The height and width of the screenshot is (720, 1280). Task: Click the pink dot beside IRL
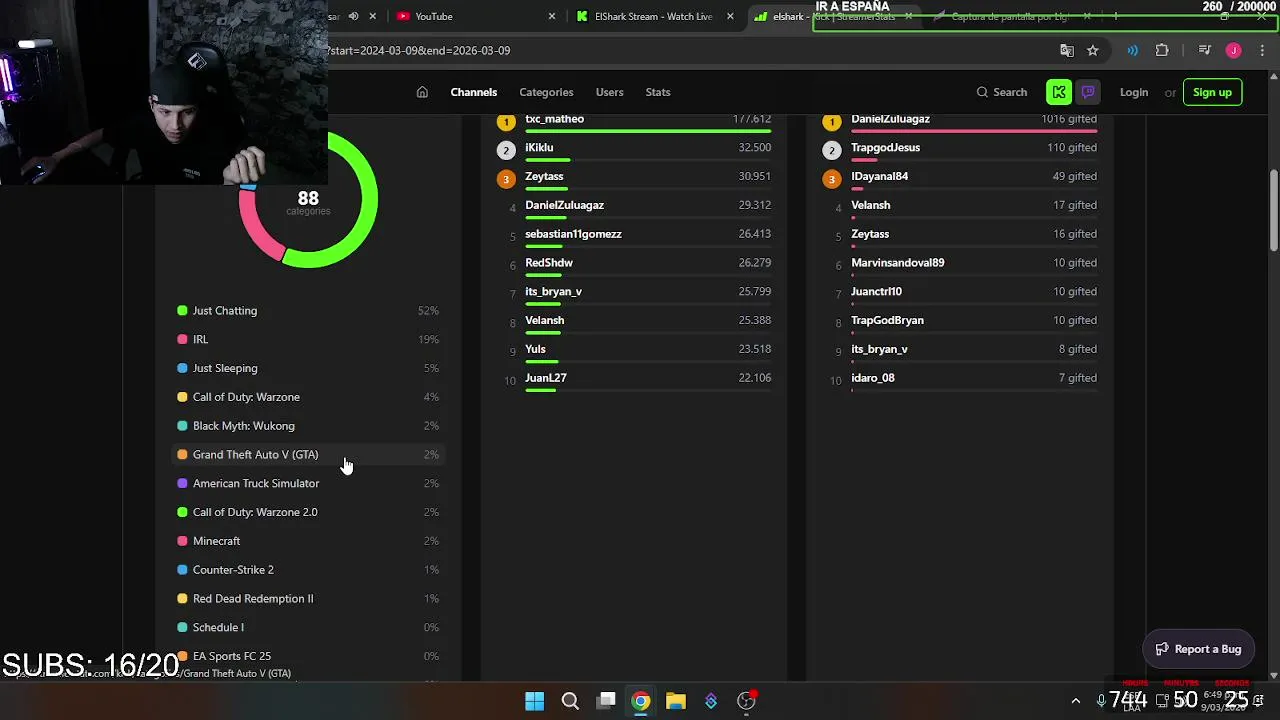click(x=182, y=340)
